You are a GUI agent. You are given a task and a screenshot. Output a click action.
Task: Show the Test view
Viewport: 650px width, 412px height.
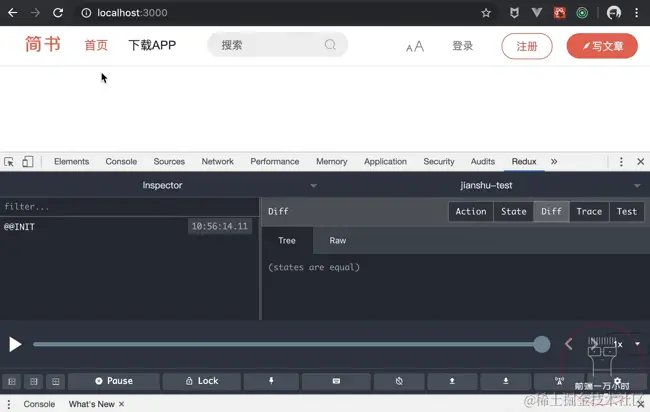pos(627,211)
